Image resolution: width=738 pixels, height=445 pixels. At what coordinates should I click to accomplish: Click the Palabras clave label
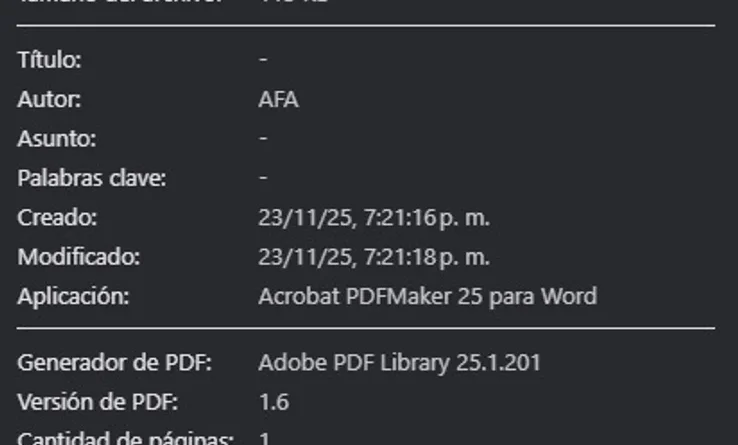tap(91, 178)
